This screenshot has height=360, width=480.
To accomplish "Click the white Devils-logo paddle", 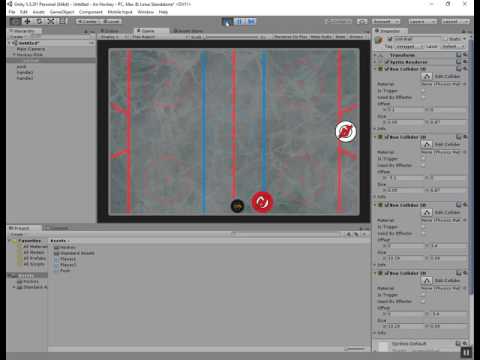I will tap(346, 131).
